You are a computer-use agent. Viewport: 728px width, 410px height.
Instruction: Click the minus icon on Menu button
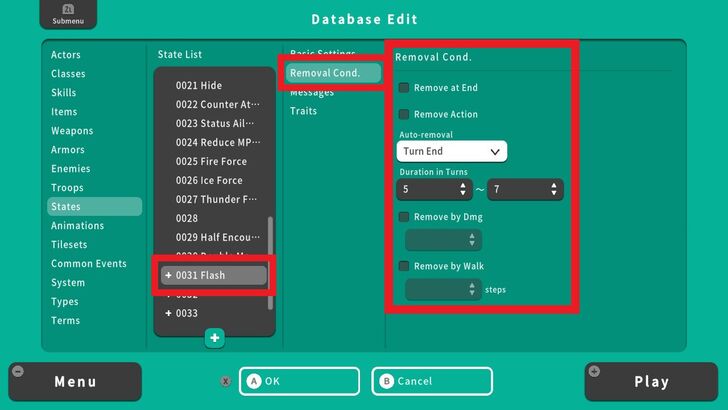[18, 372]
